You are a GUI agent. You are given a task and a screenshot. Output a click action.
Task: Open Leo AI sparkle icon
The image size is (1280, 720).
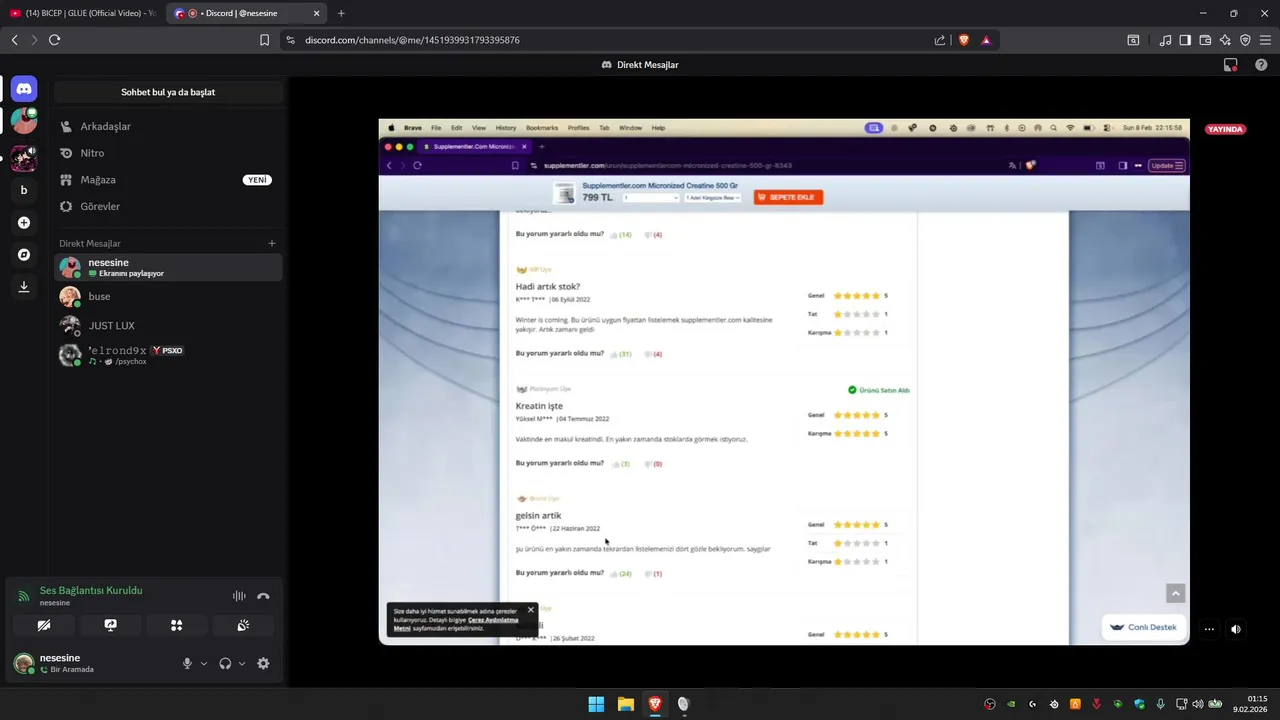[1225, 40]
